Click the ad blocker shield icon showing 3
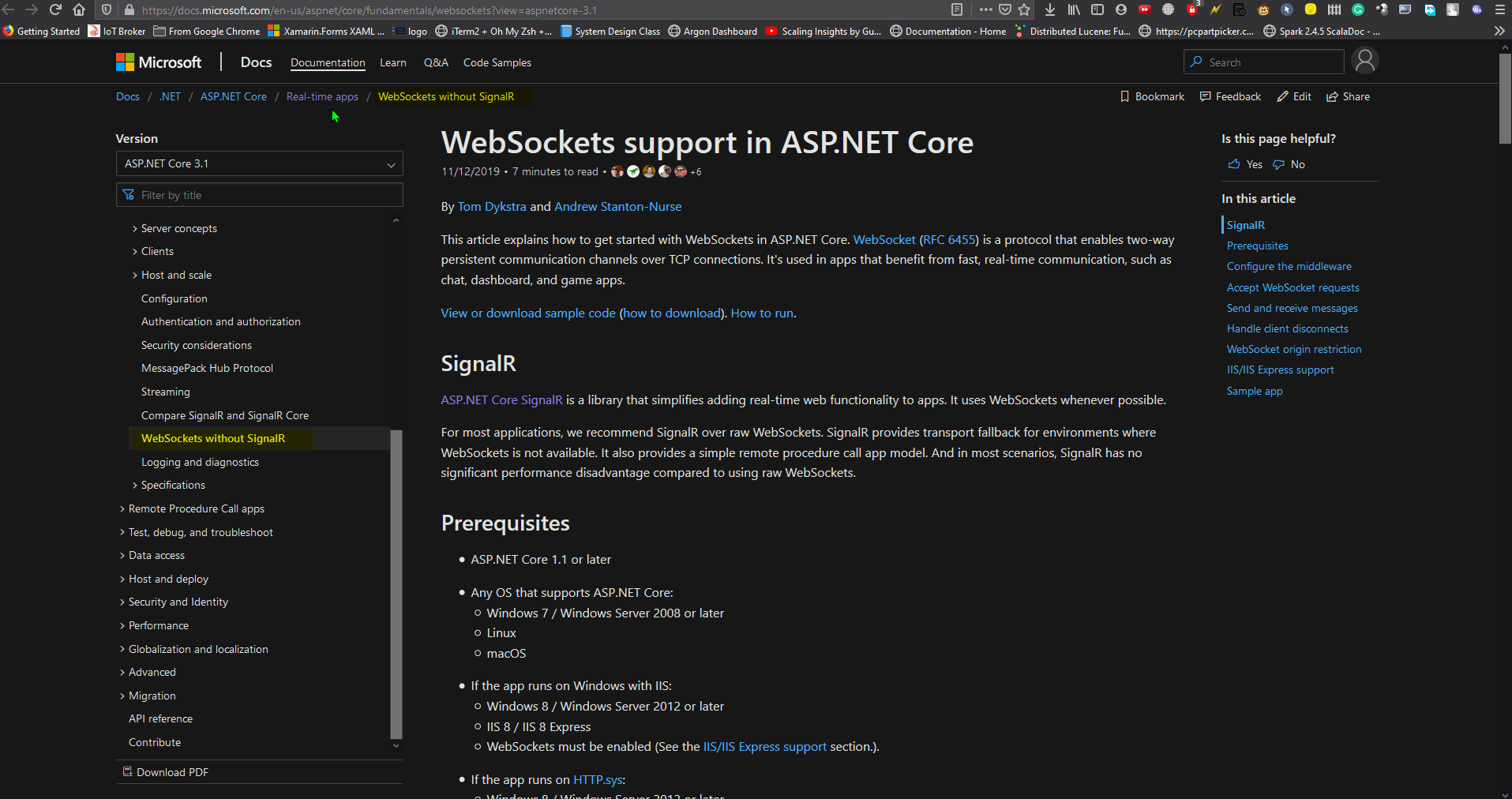 (x=1192, y=9)
